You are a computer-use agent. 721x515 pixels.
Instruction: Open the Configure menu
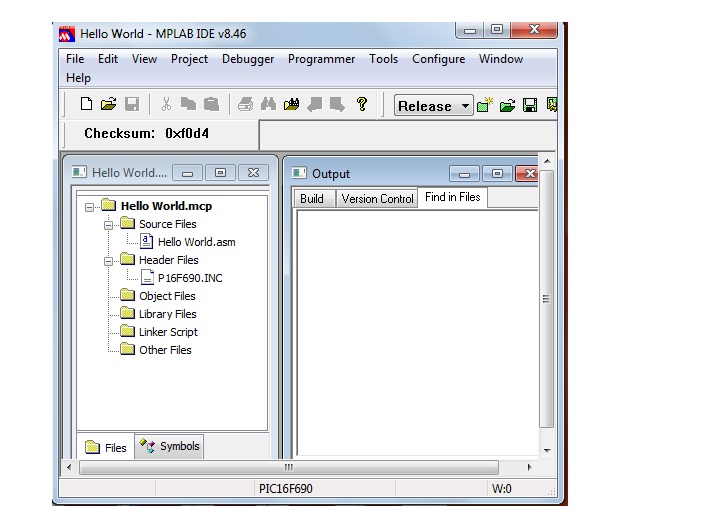coord(438,59)
